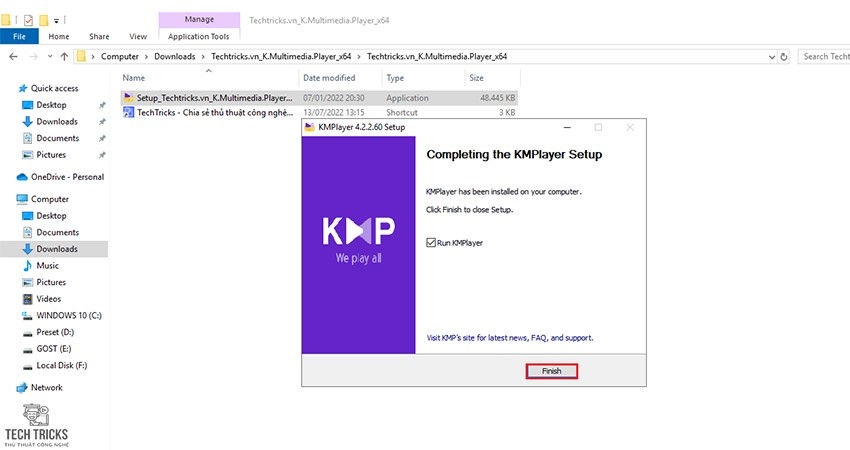This screenshot has height=450, width=850.
Task: Click the address bar folder icon
Action: (81, 56)
